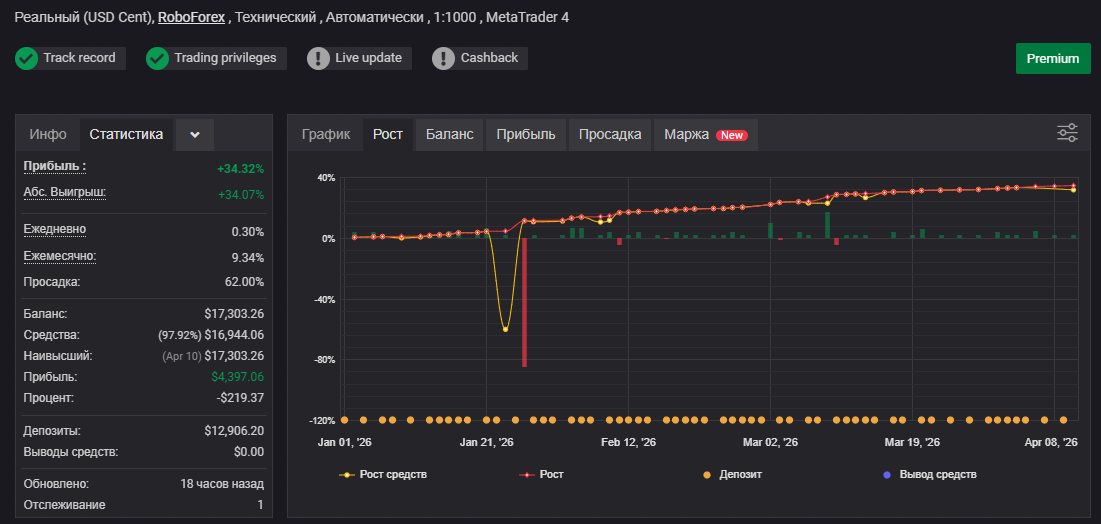The height and width of the screenshot is (524, 1101).
Task: Click the -$219.37 interest value
Action: coord(240,398)
